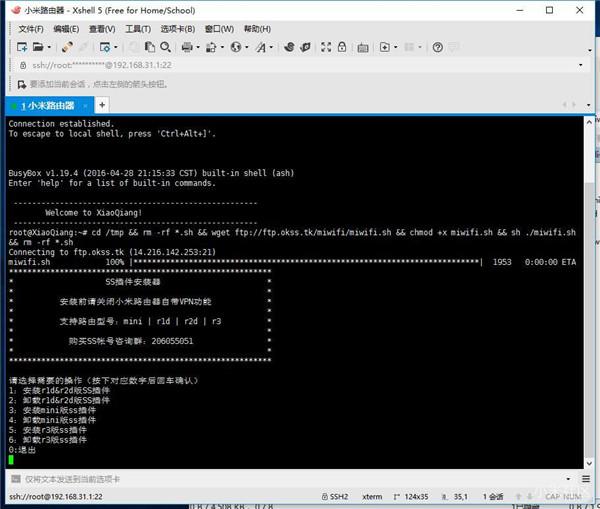Click the xterm status bar entry
600x509 pixels.
[x=372, y=497]
